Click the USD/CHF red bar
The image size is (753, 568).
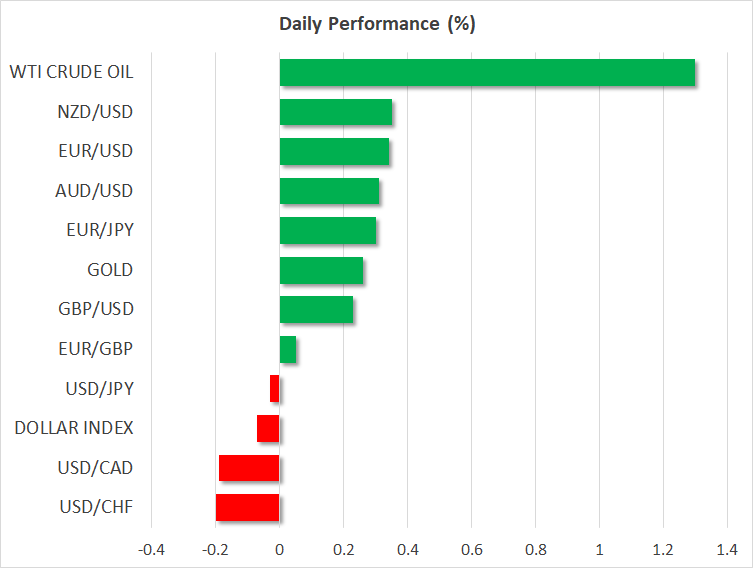point(247,507)
